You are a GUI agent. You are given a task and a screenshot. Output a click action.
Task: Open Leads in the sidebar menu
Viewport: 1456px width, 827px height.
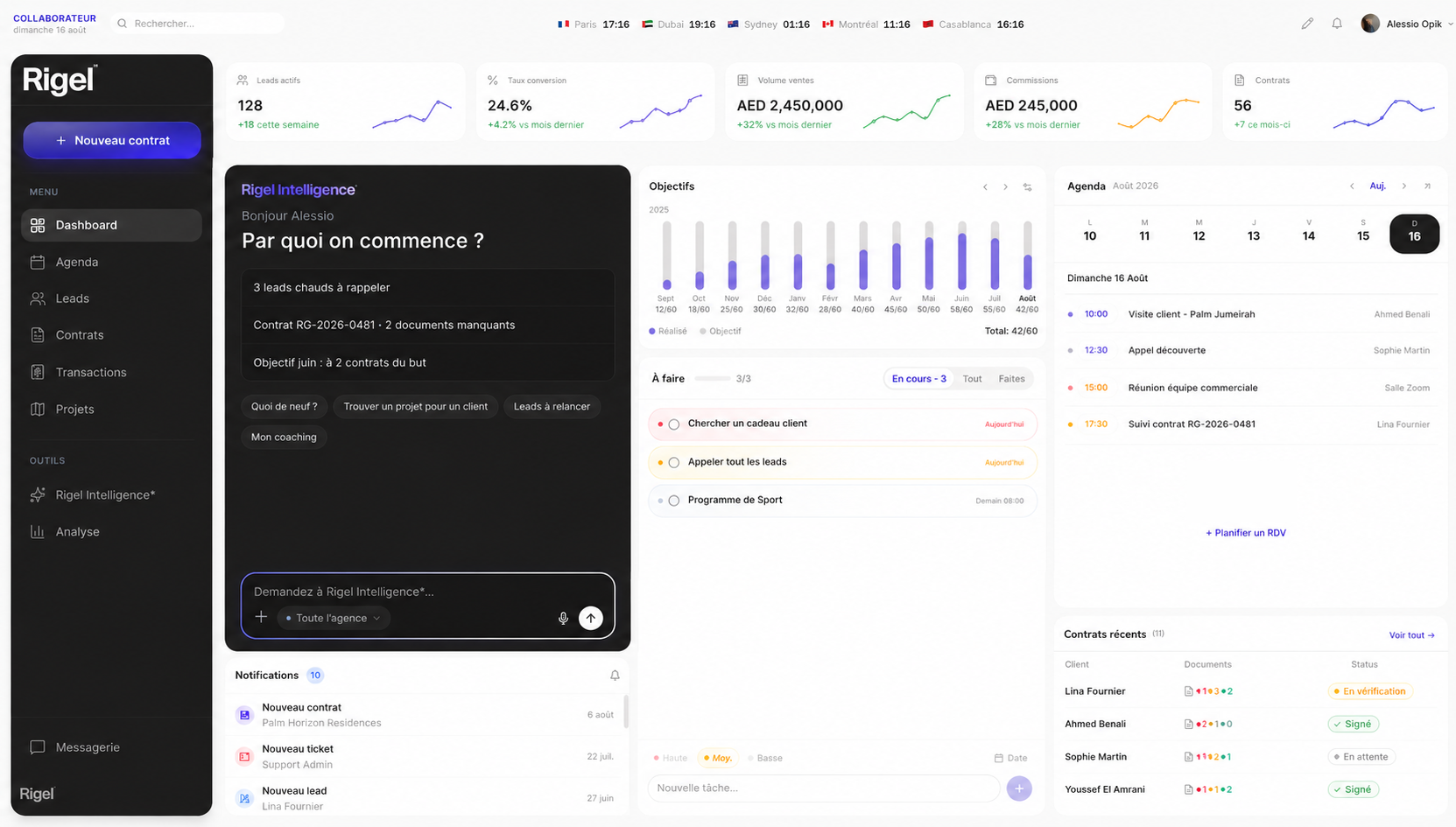(x=111, y=298)
